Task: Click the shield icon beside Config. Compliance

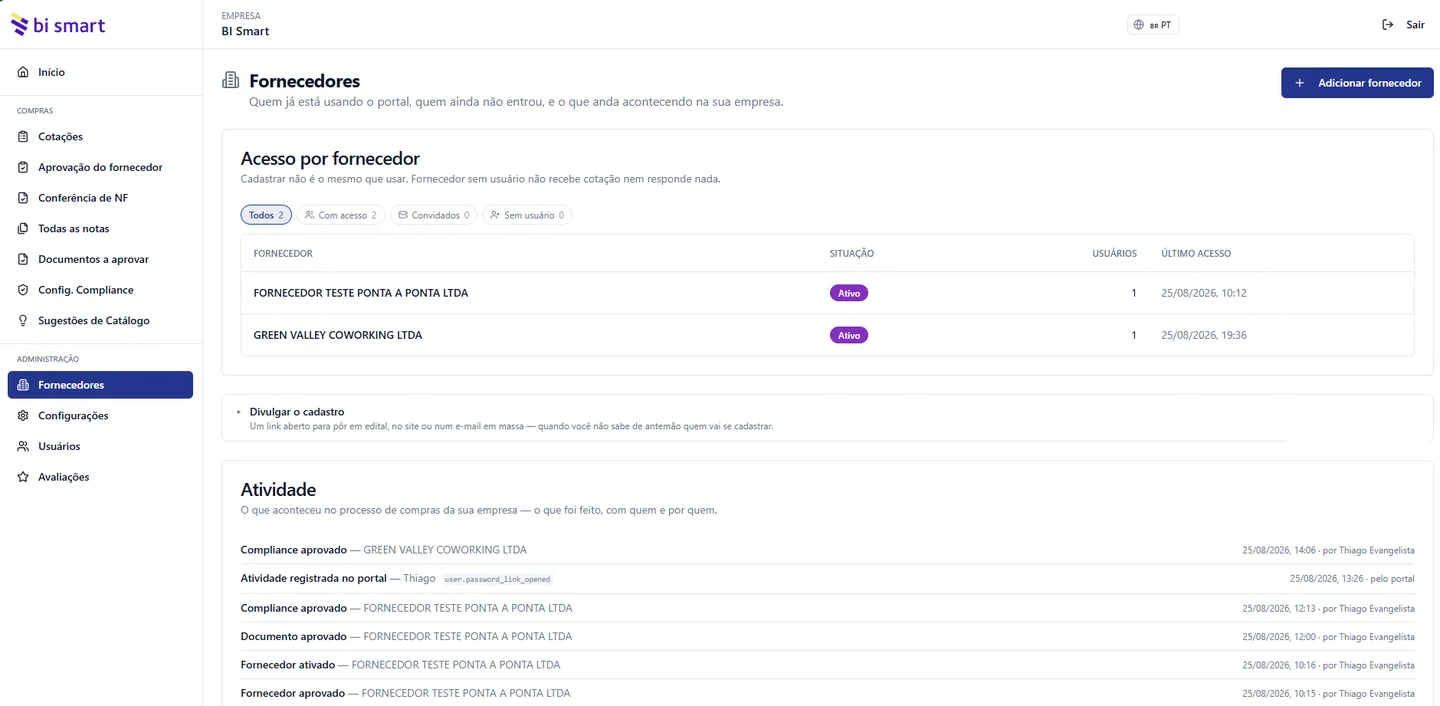Action: [x=23, y=290]
